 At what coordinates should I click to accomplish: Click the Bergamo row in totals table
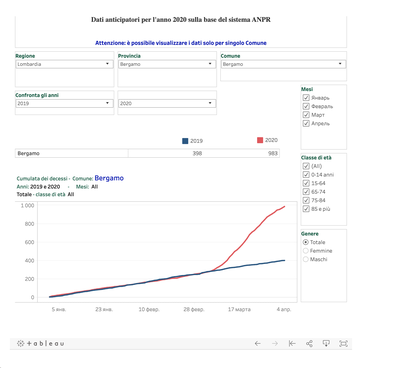click(147, 153)
